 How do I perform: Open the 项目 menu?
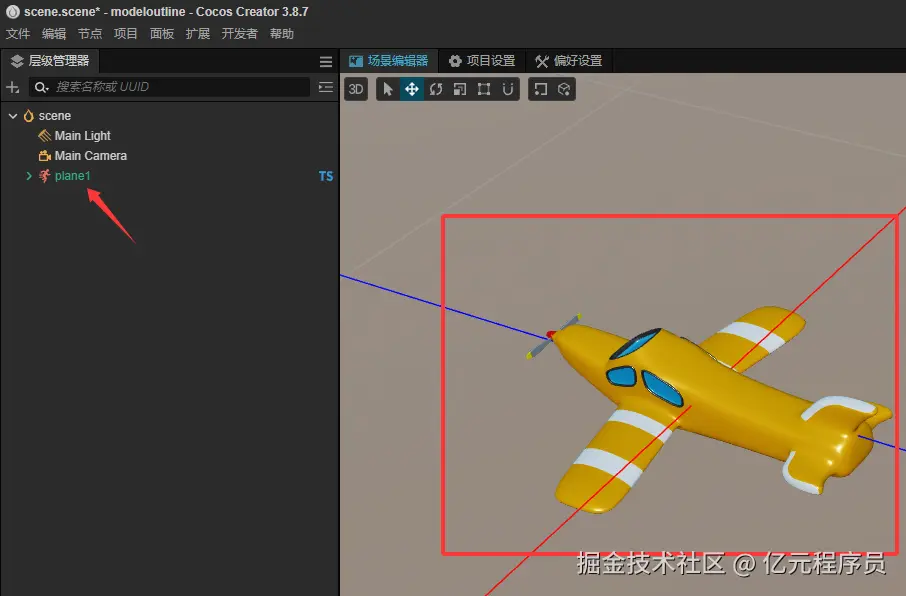[125, 34]
